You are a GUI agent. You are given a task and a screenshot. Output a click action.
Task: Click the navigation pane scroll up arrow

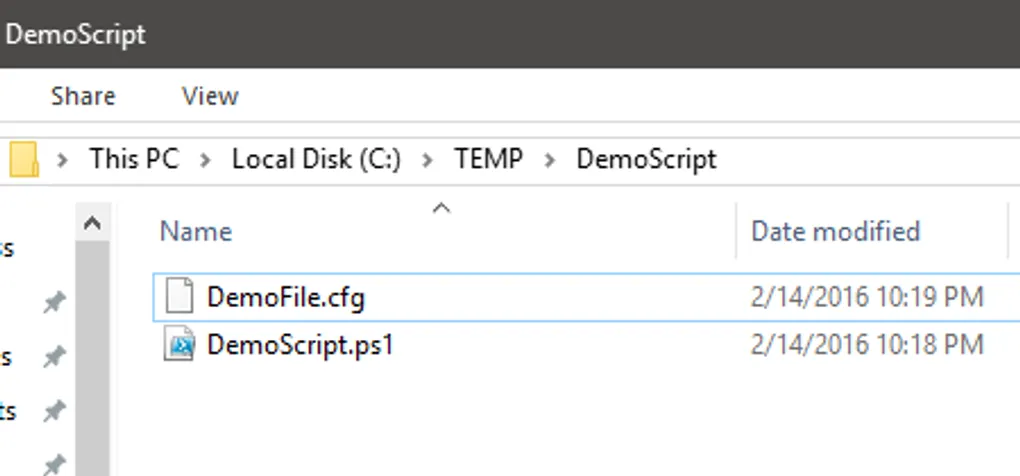pyautogui.click(x=92, y=224)
